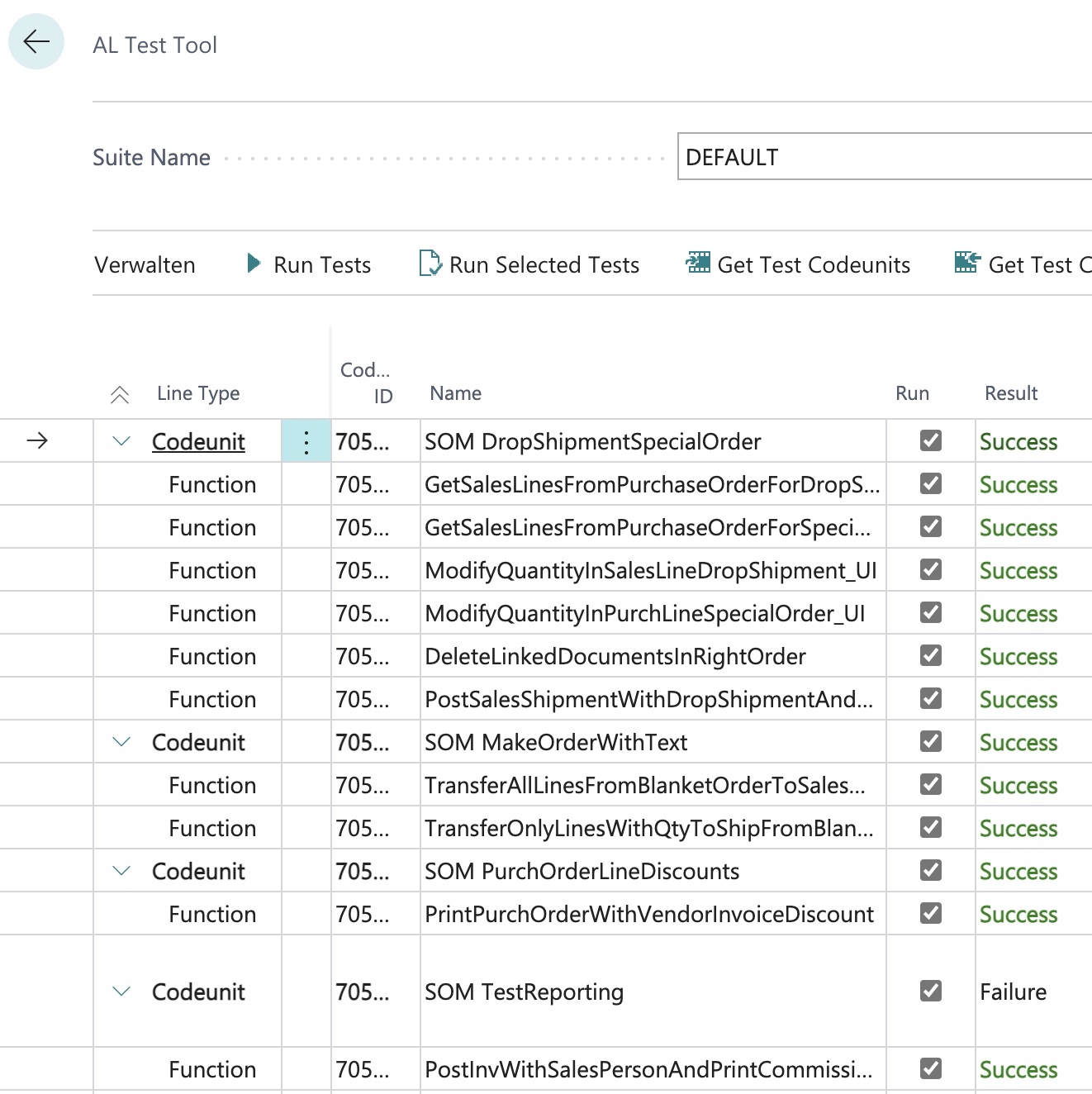
Task: Go back using the arrow button
Action: coord(36,41)
